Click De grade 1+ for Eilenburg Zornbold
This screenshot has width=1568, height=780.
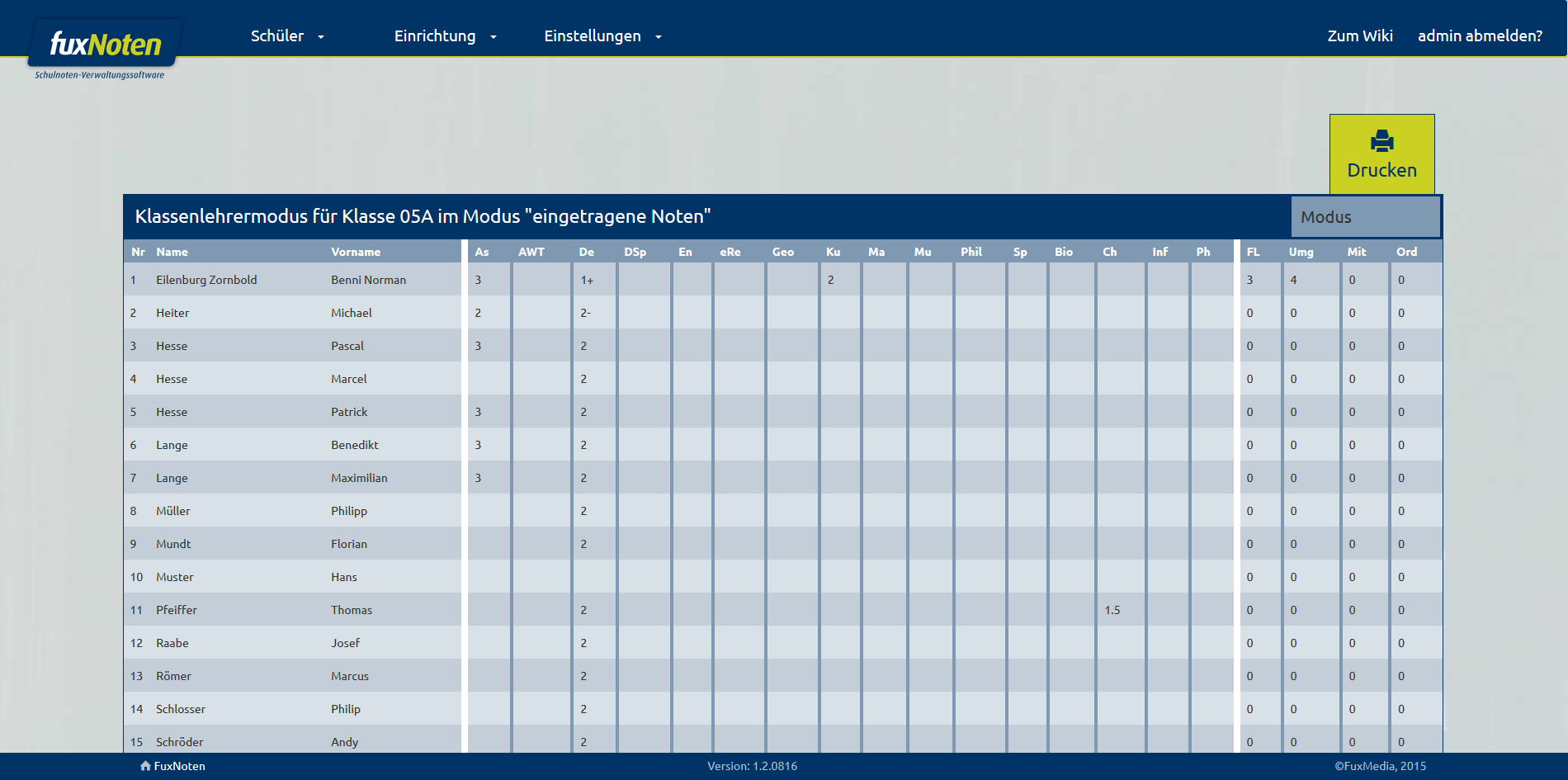click(x=587, y=280)
